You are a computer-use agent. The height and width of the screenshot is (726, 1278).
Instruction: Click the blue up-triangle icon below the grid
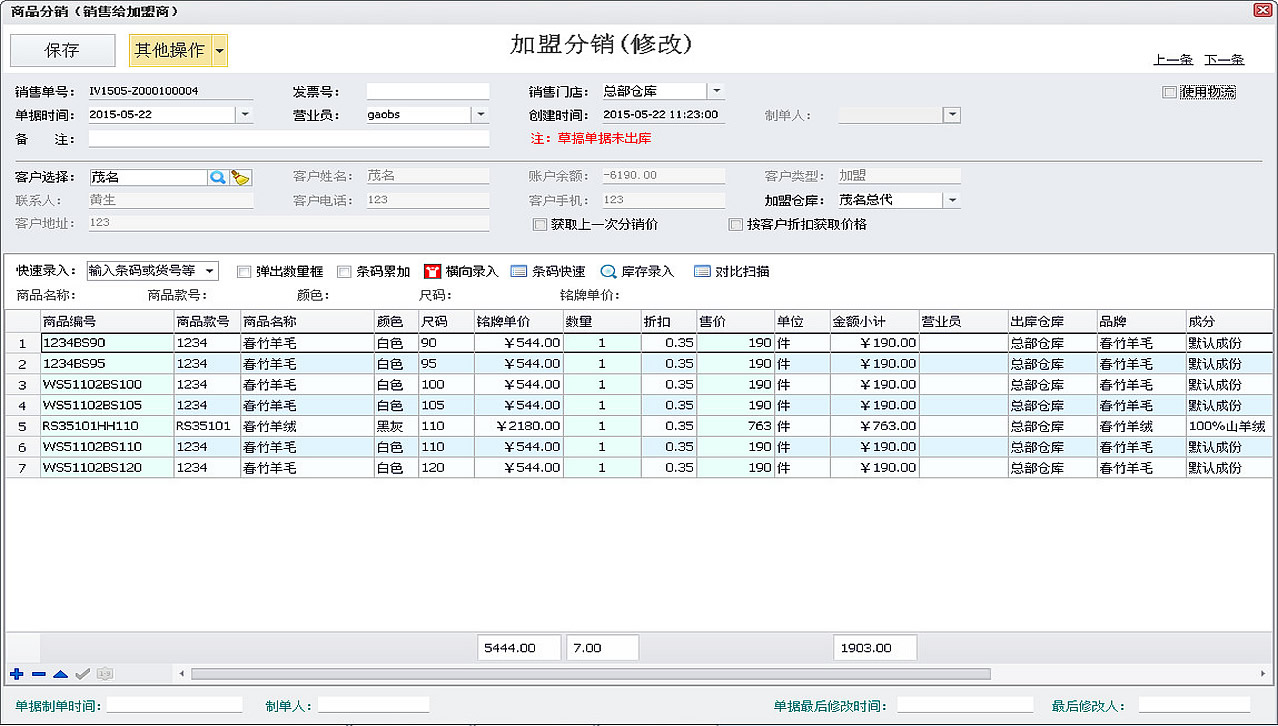[60, 674]
